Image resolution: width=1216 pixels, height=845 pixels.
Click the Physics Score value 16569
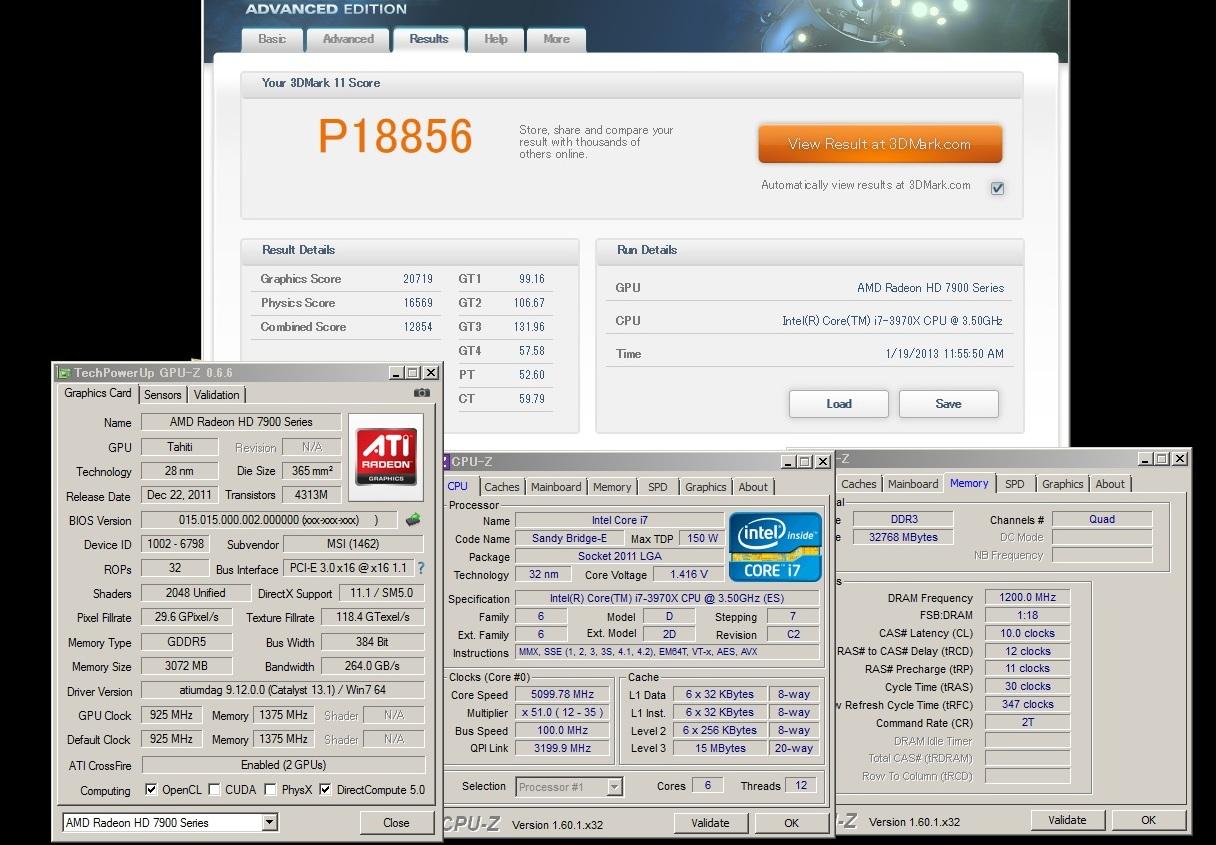418,303
